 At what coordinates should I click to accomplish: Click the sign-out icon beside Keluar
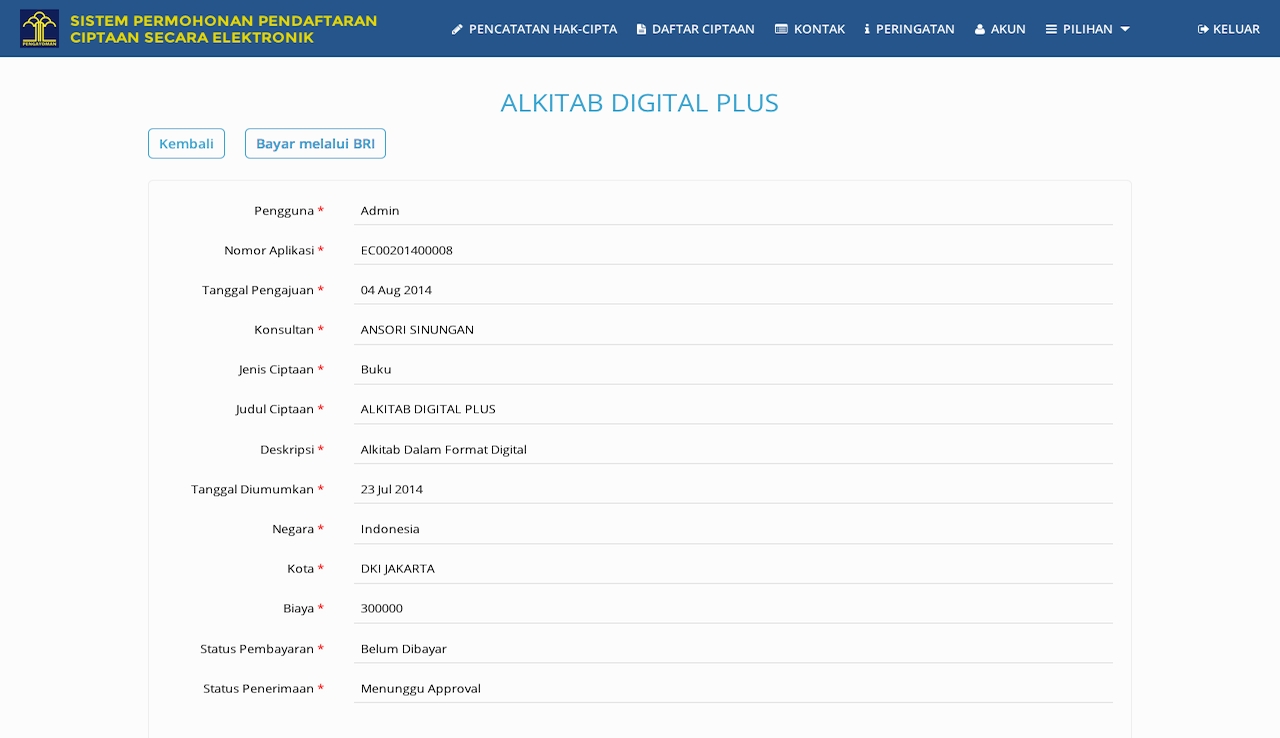1203,29
